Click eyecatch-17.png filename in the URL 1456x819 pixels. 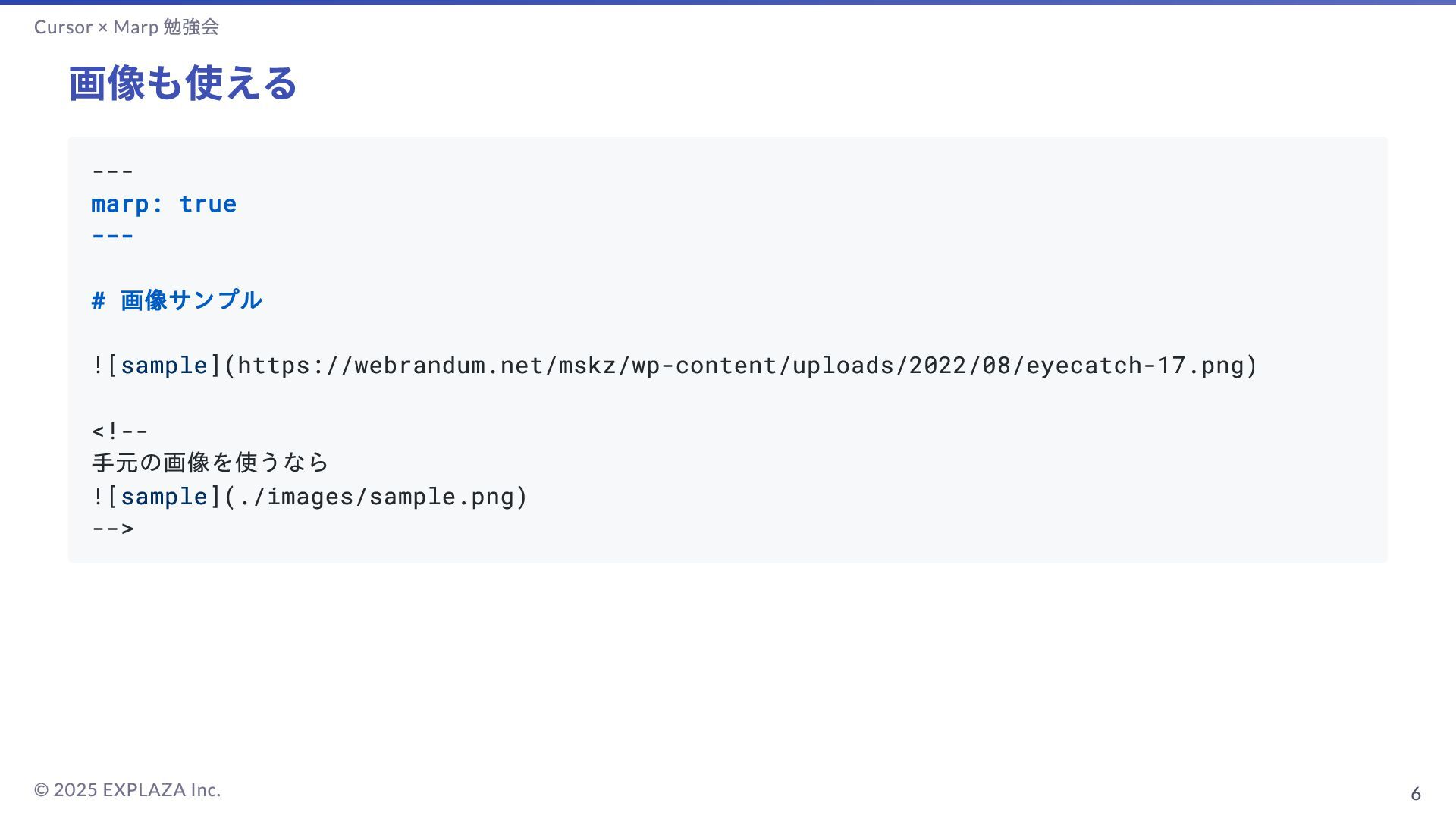[x=1135, y=366]
